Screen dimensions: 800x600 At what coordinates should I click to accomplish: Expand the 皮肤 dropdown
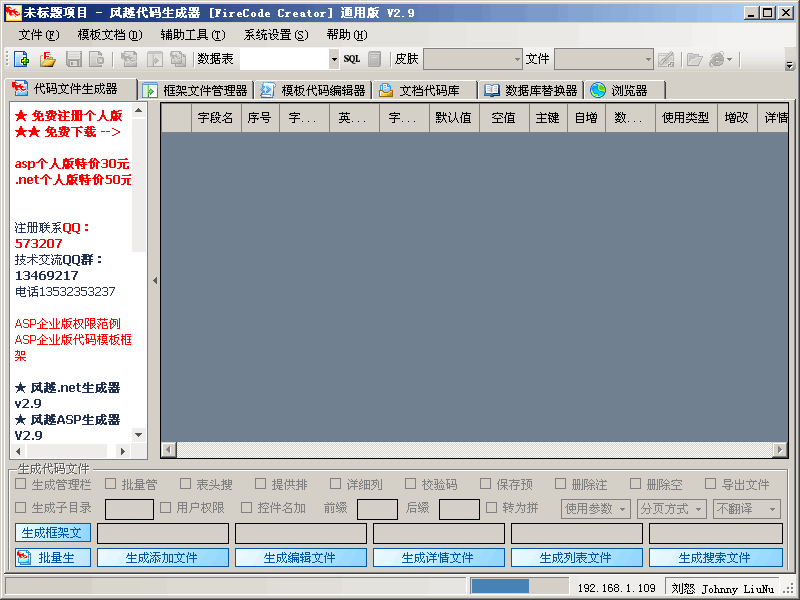(x=518, y=59)
